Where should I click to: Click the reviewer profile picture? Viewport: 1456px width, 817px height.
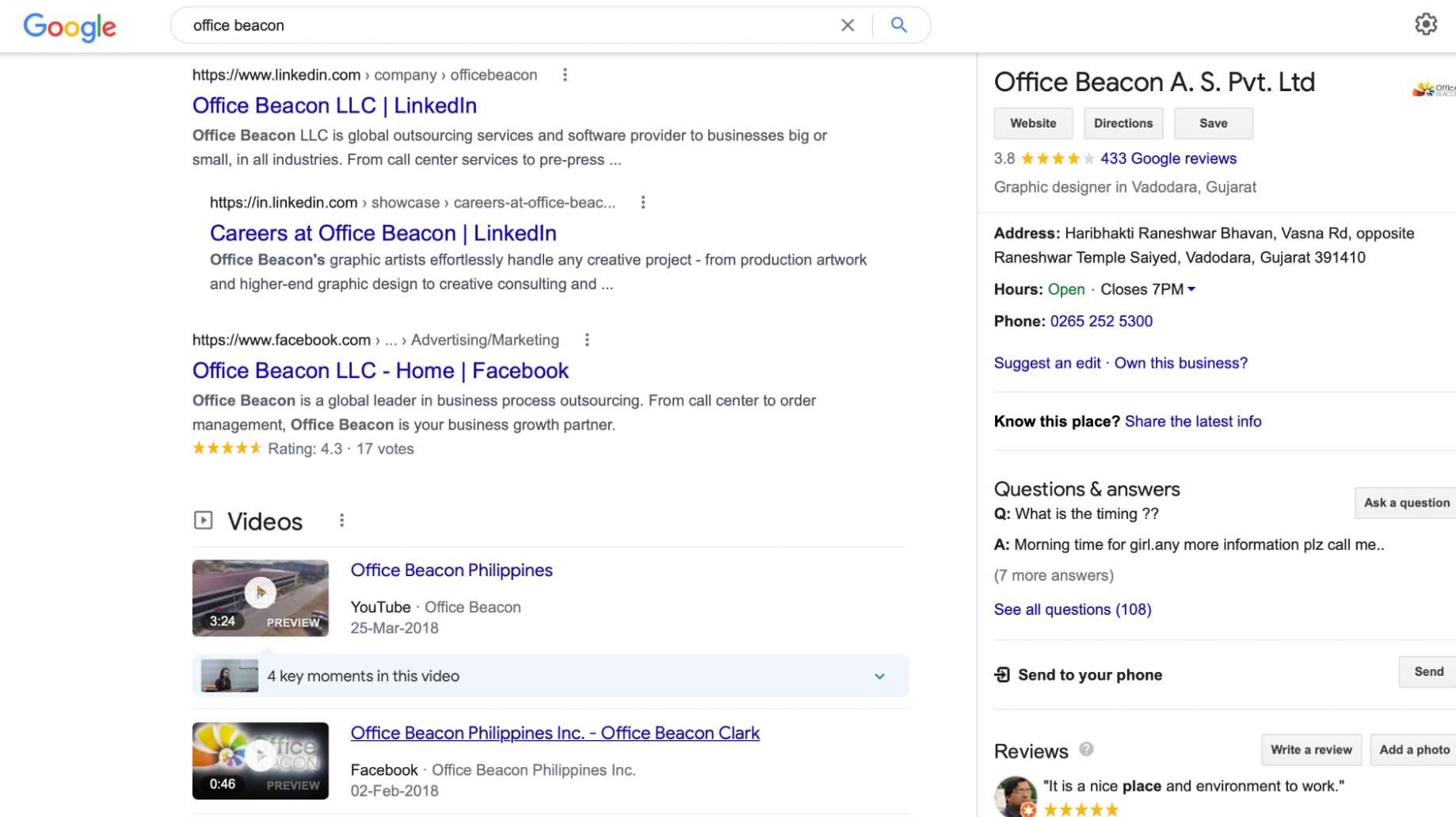coord(1016,796)
